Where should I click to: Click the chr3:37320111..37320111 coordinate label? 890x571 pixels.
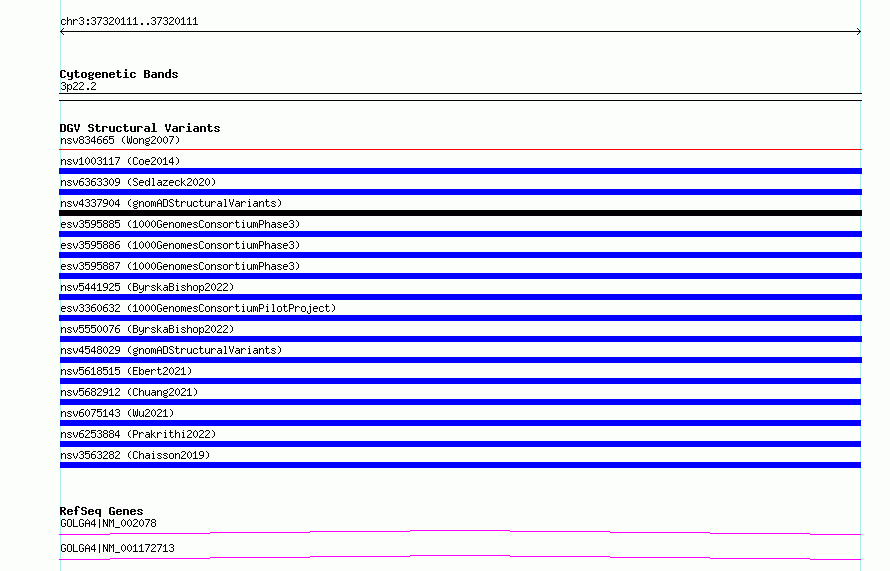point(129,22)
